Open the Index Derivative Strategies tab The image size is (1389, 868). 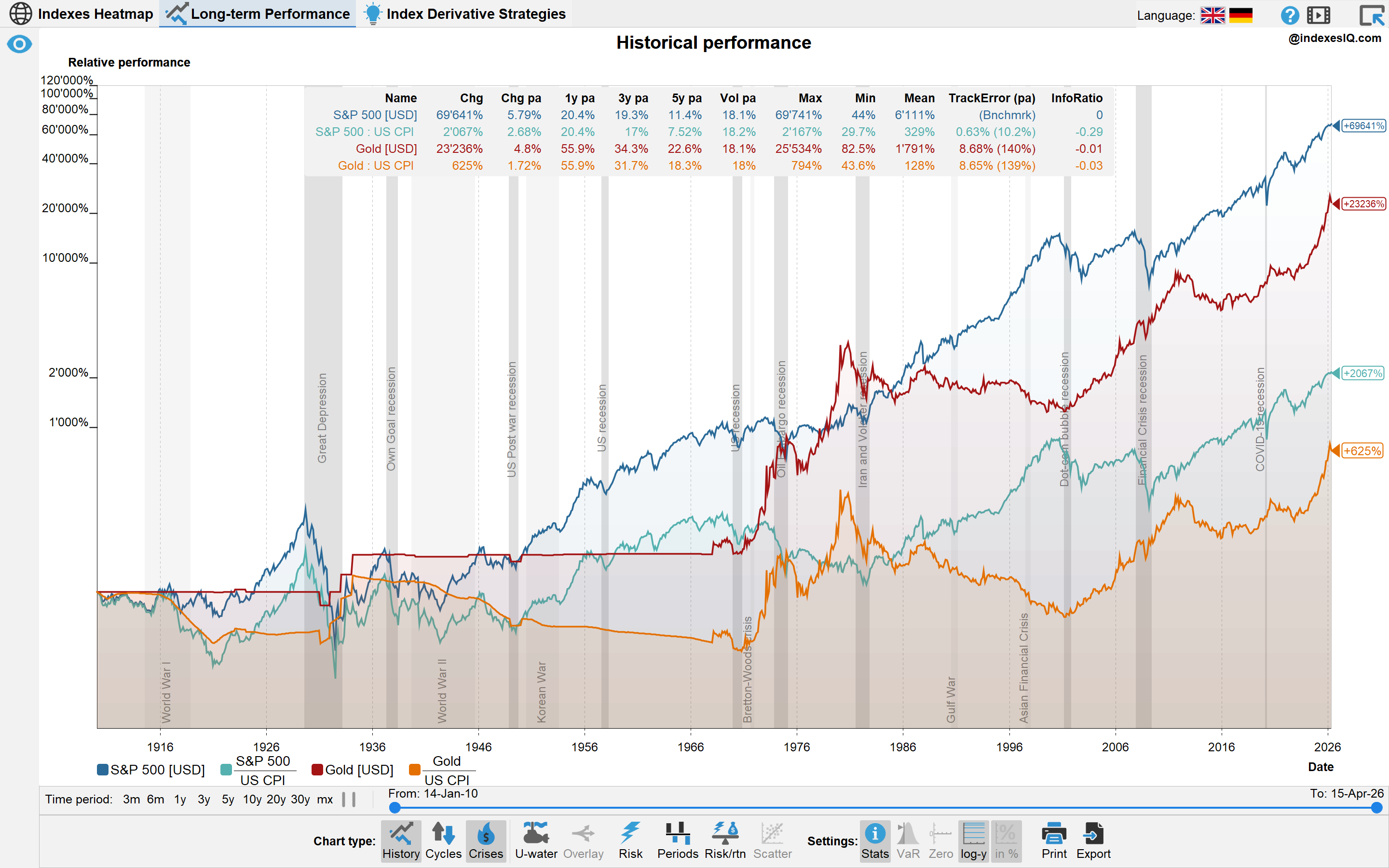465,14
